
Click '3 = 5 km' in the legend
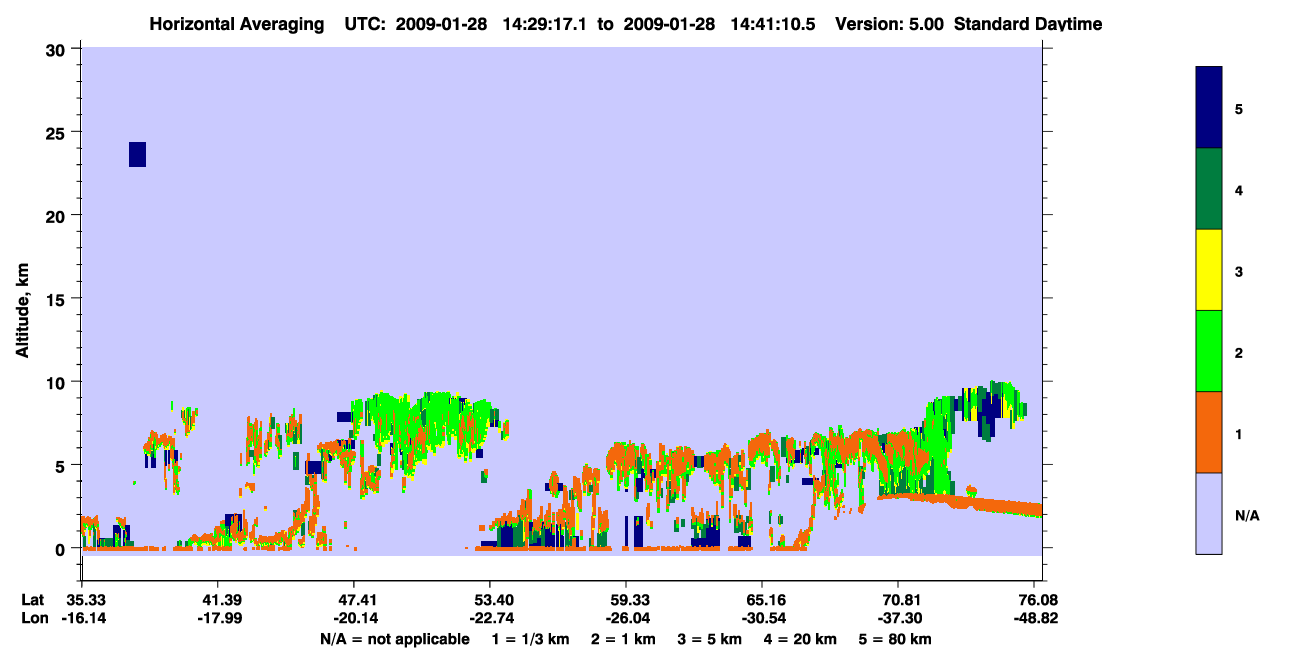[x=710, y=639]
